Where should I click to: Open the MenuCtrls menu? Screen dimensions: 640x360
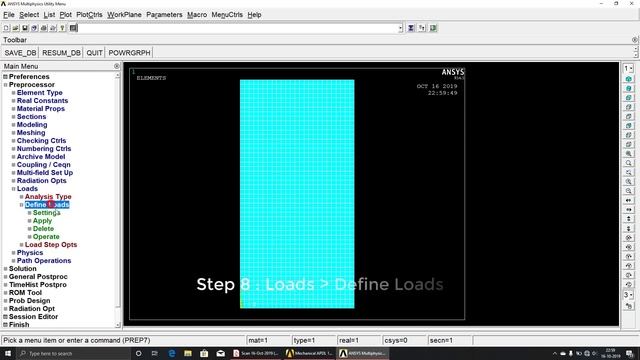pos(227,15)
